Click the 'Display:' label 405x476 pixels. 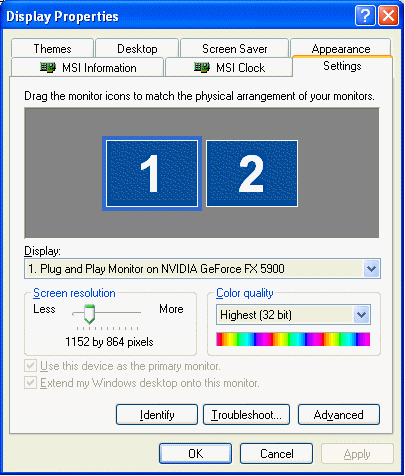42,251
